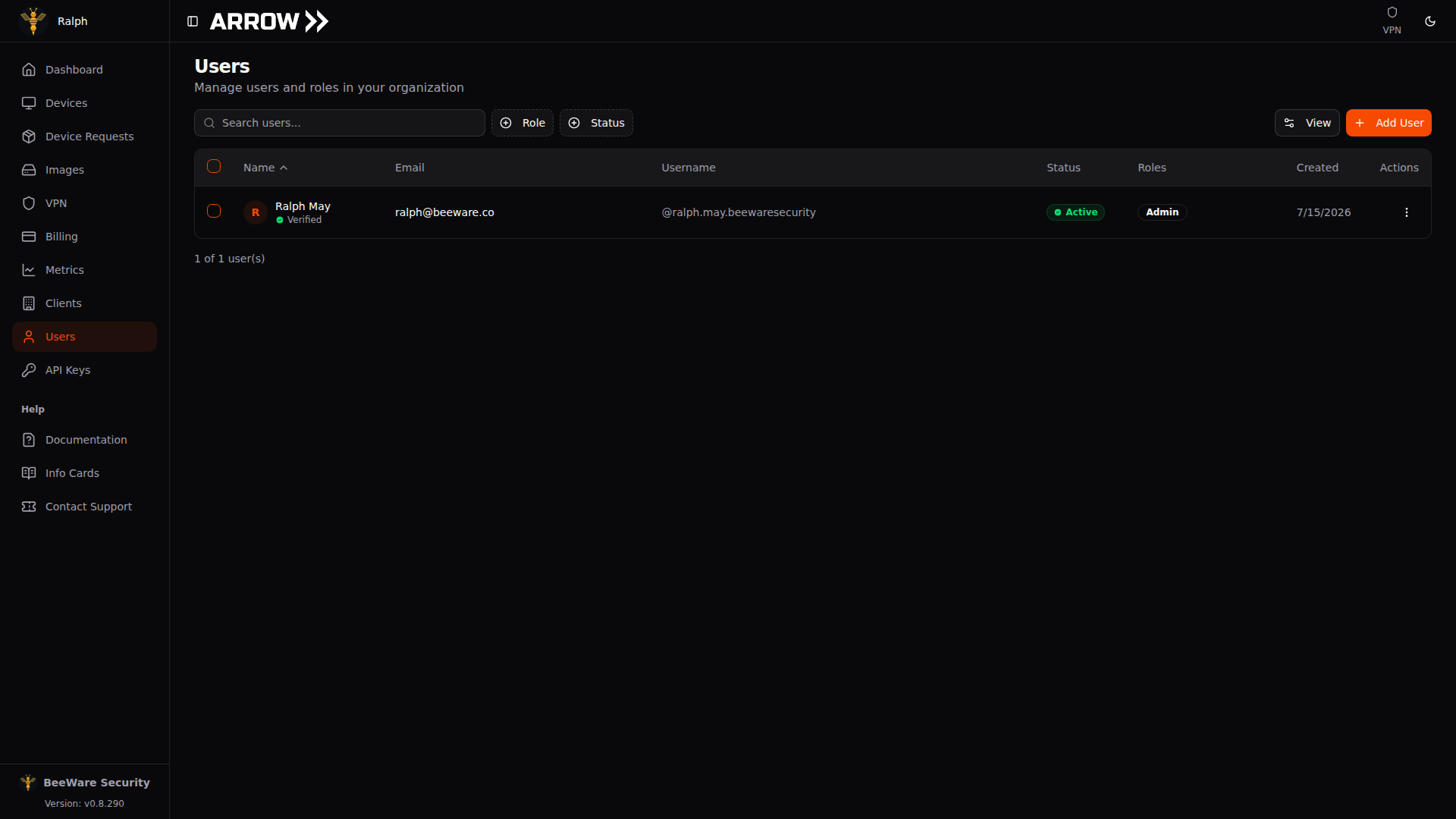Open Device Requests page
This screenshot has height=819, width=1456.
(84, 136)
